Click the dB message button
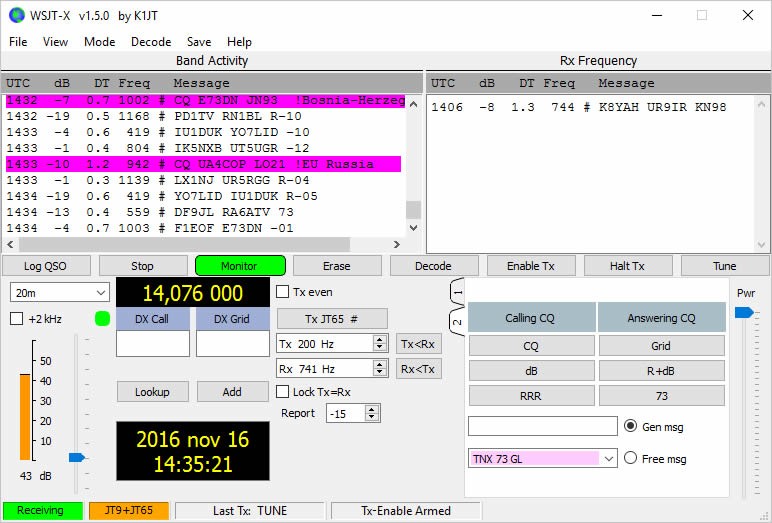Screen dimensions: 772x523 [x=531, y=371]
